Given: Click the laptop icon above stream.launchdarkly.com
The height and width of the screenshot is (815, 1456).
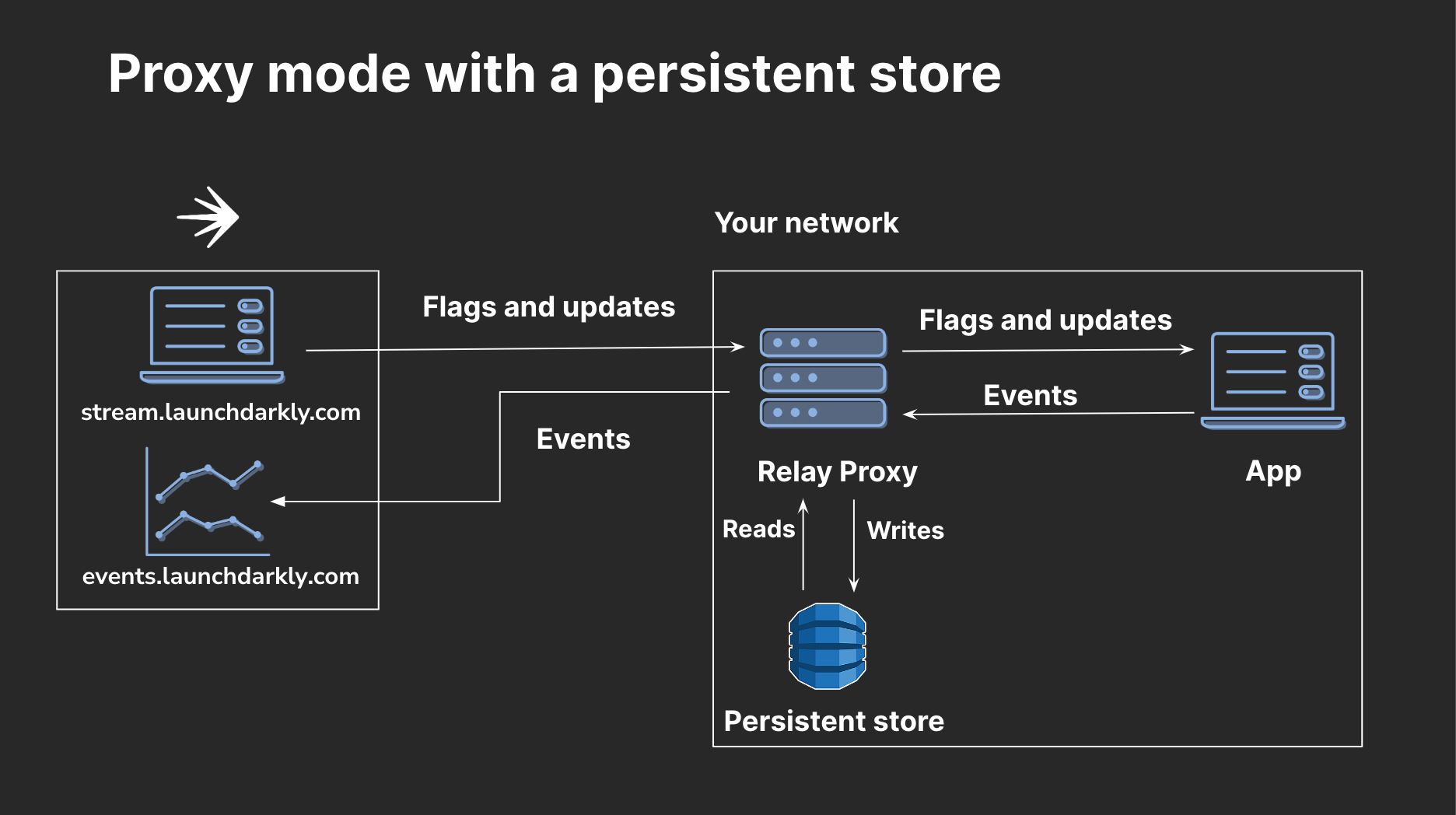Looking at the screenshot, I should pyautogui.click(x=212, y=334).
